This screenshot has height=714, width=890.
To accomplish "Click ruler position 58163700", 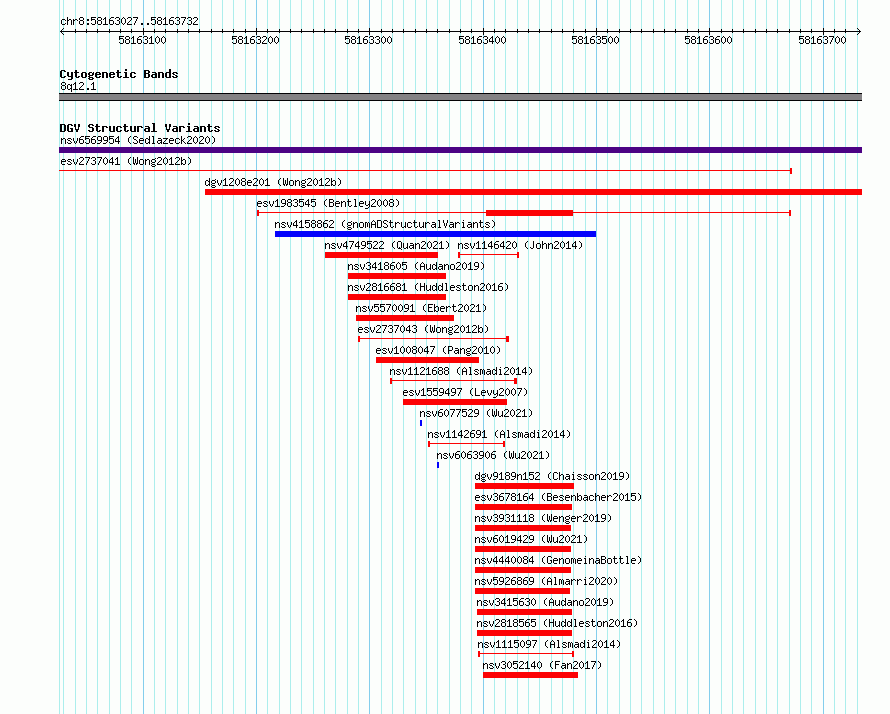I will [x=822, y=40].
